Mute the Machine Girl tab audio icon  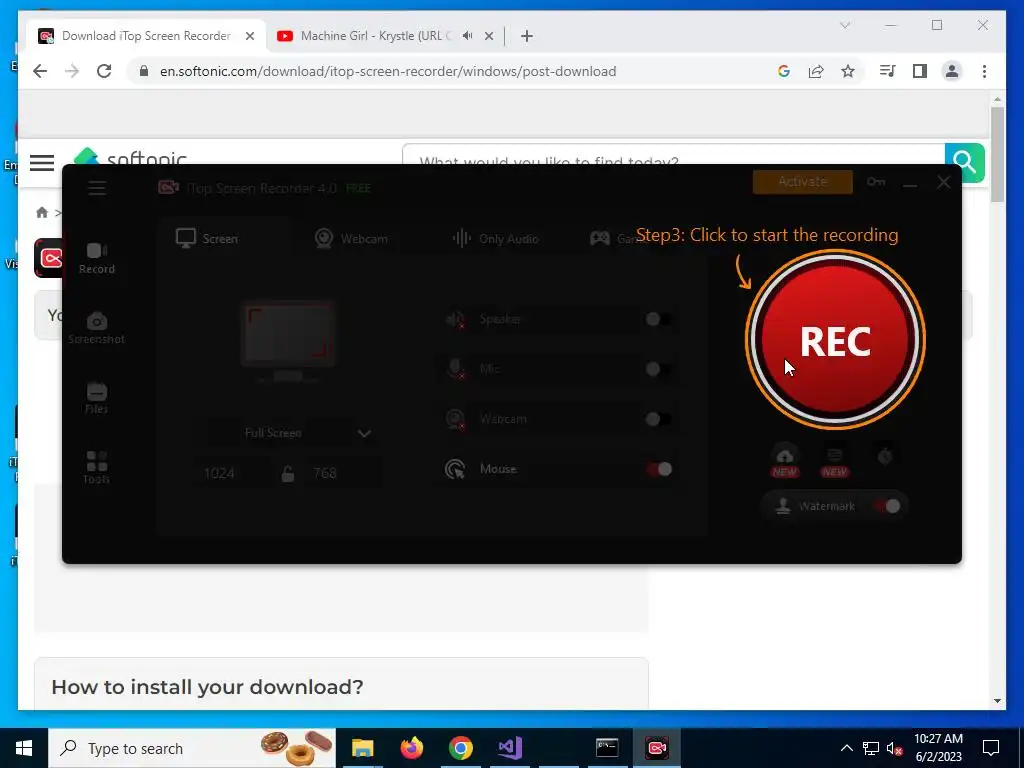[467, 36]
